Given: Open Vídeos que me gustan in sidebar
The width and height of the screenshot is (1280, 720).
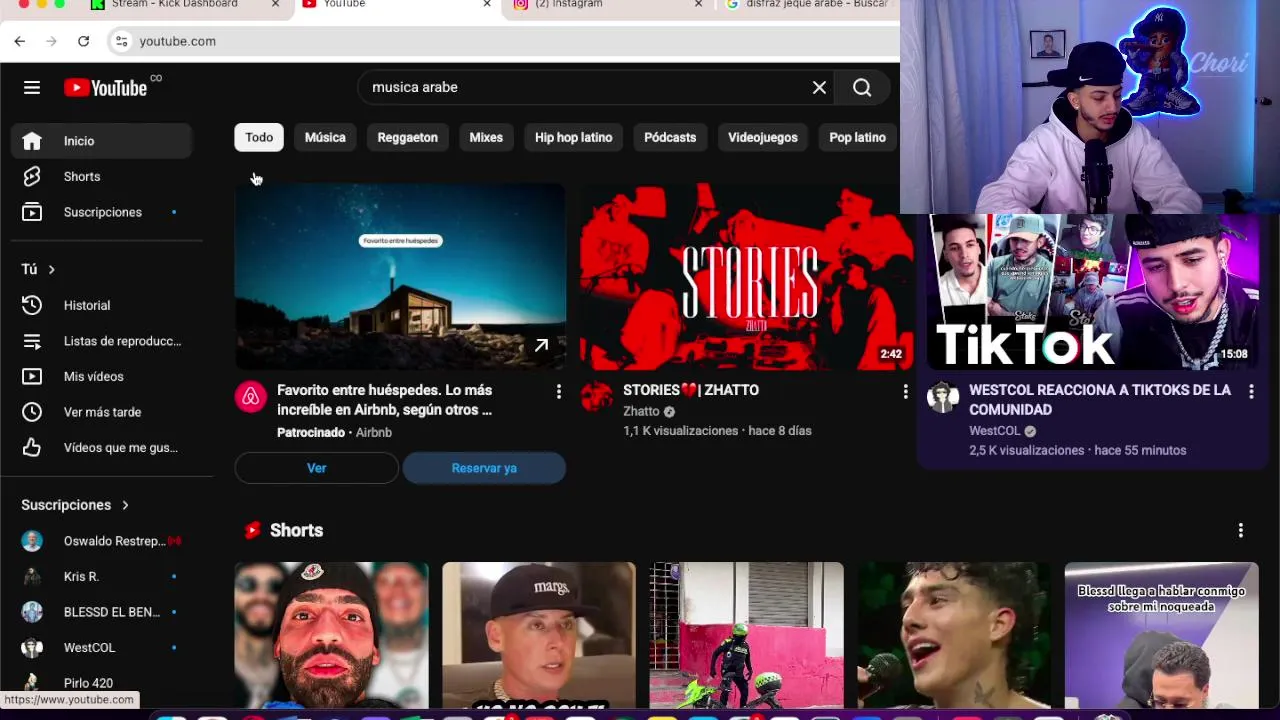Looking at the screenshot, I should pyautogui.click(x=101, y=447).
